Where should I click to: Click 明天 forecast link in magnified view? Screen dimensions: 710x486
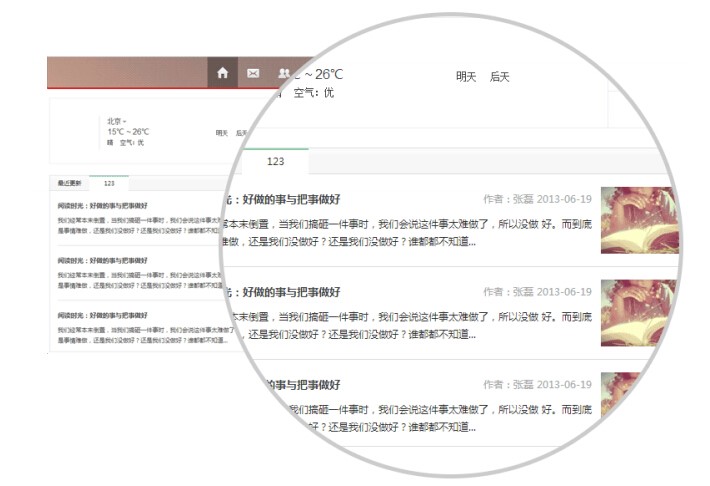pos(466,77)
